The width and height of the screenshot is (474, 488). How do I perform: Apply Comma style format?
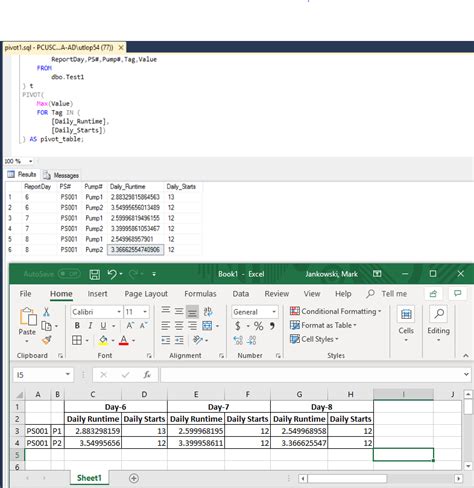click(272, 326)
